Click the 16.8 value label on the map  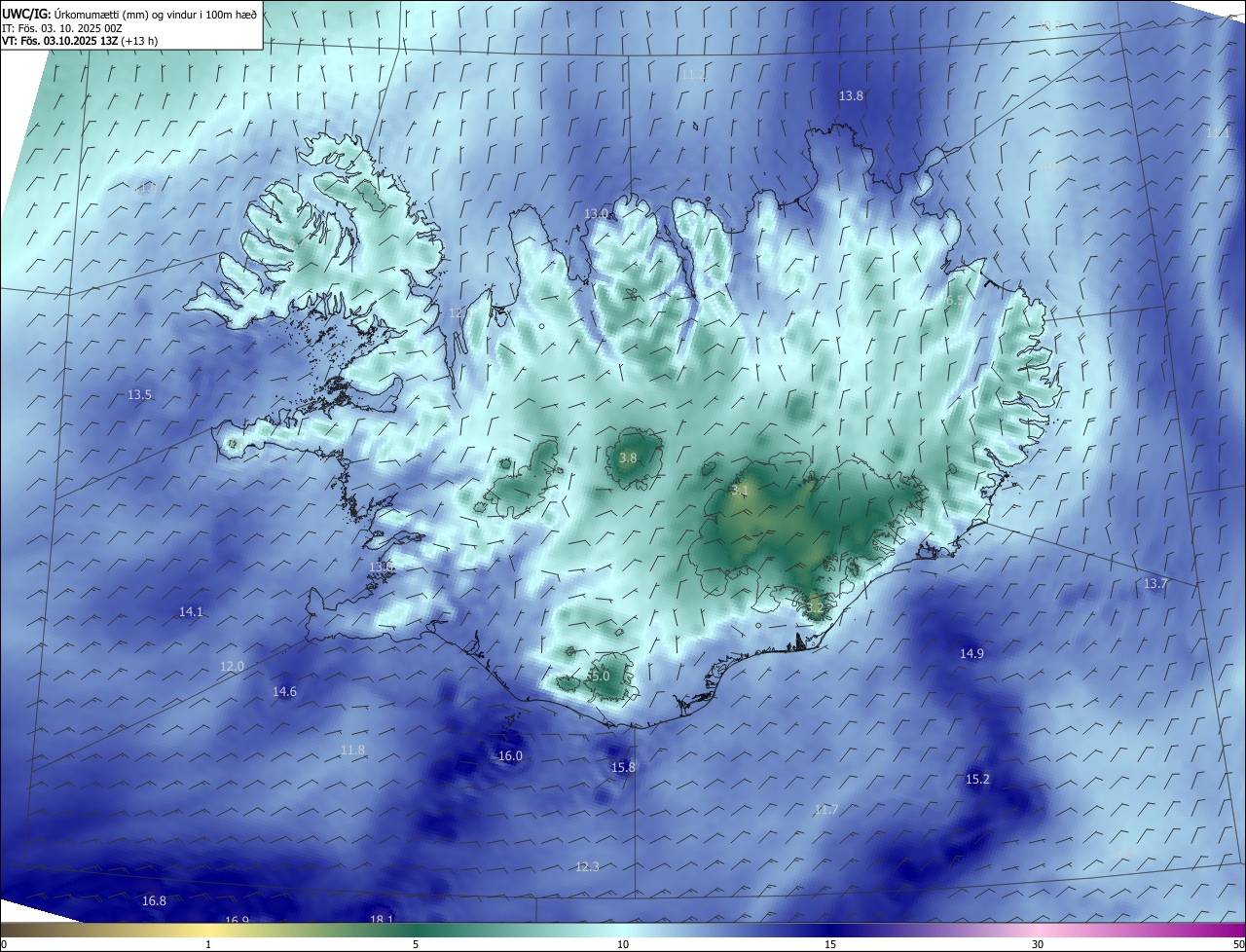point(154,900)
